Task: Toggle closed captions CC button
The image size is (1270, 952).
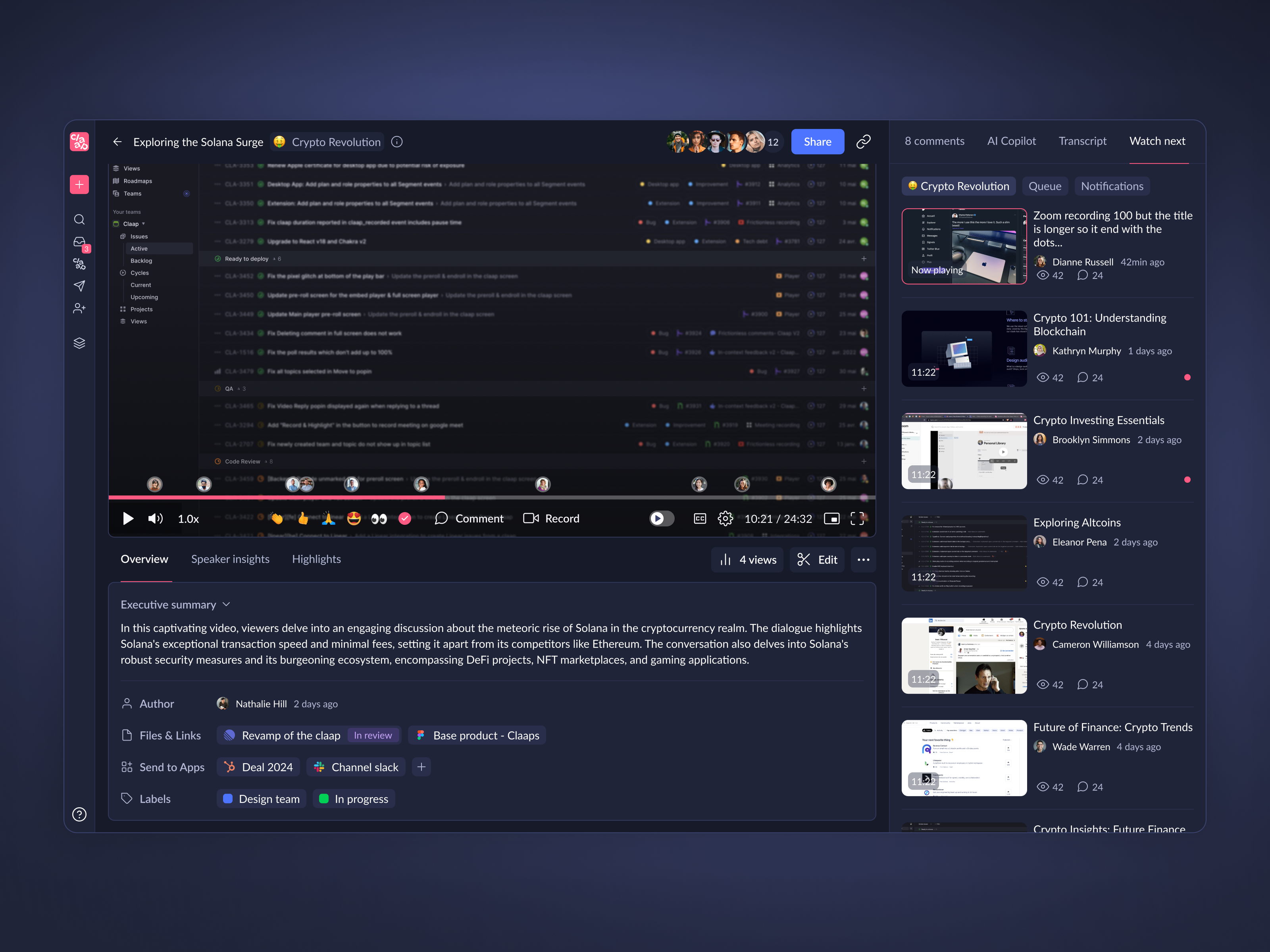Action: (x=700, y=519)
